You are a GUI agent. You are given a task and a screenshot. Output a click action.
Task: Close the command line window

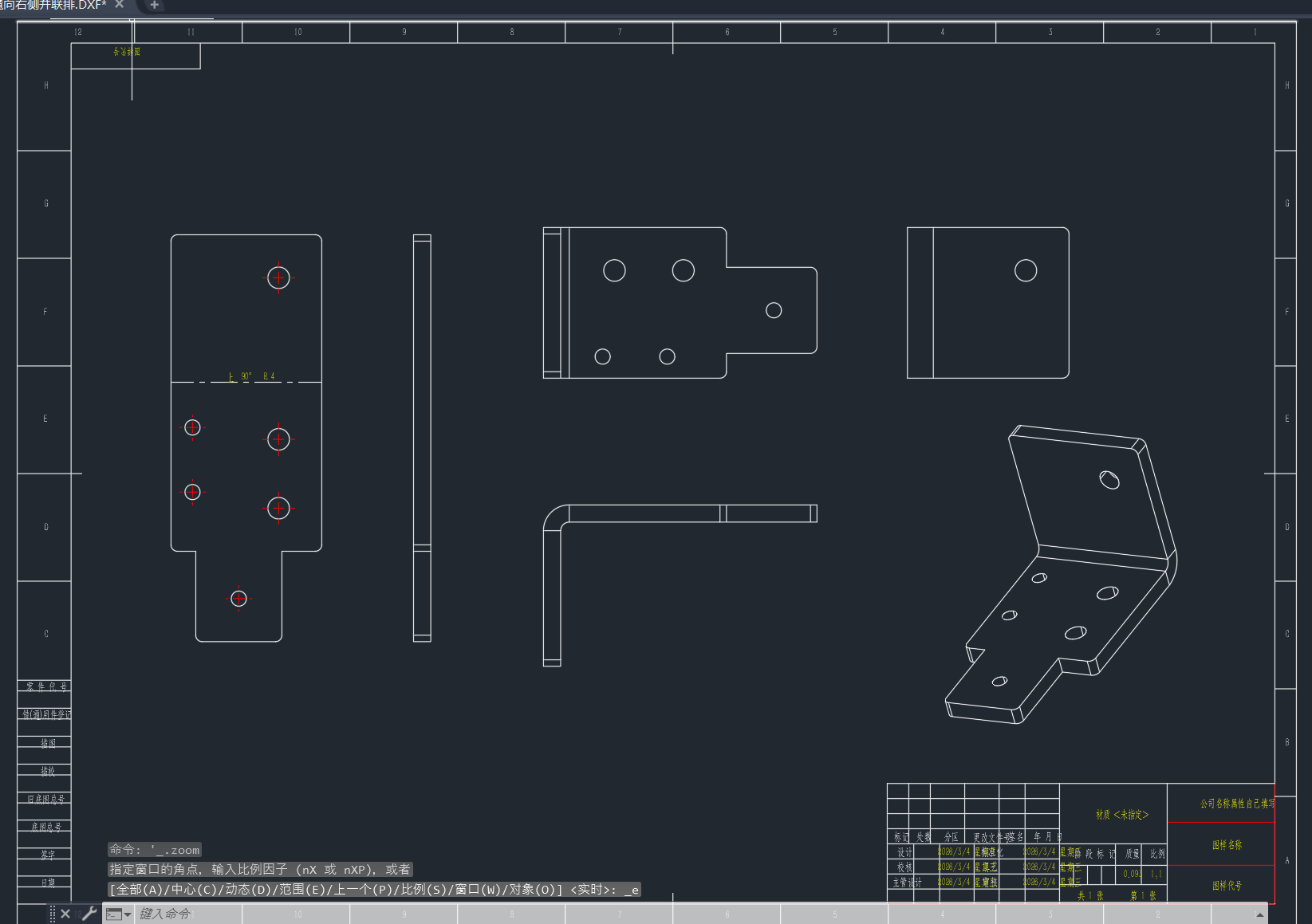click(x=65, y=914)
